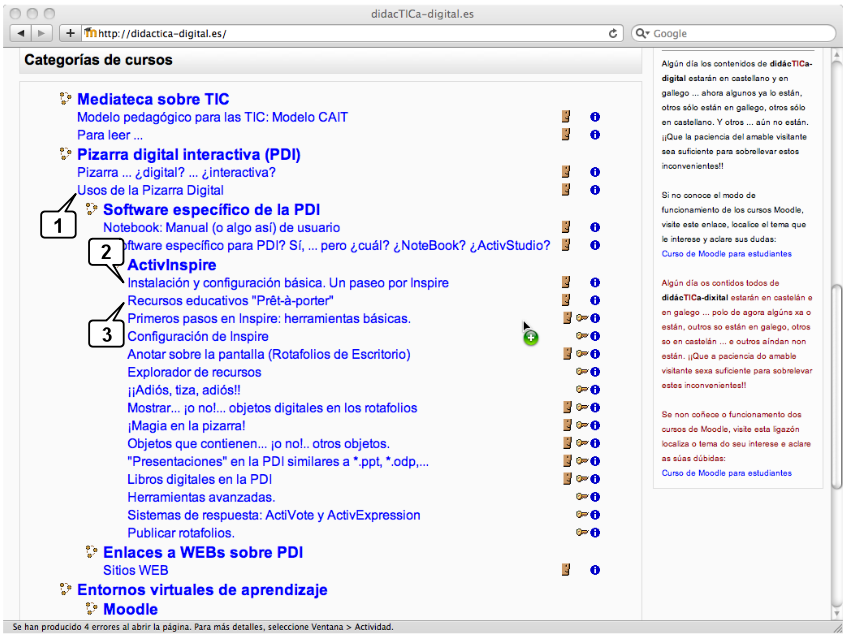Click door icon for Configuración de Inspire row
846x637 pixels.
565,336
